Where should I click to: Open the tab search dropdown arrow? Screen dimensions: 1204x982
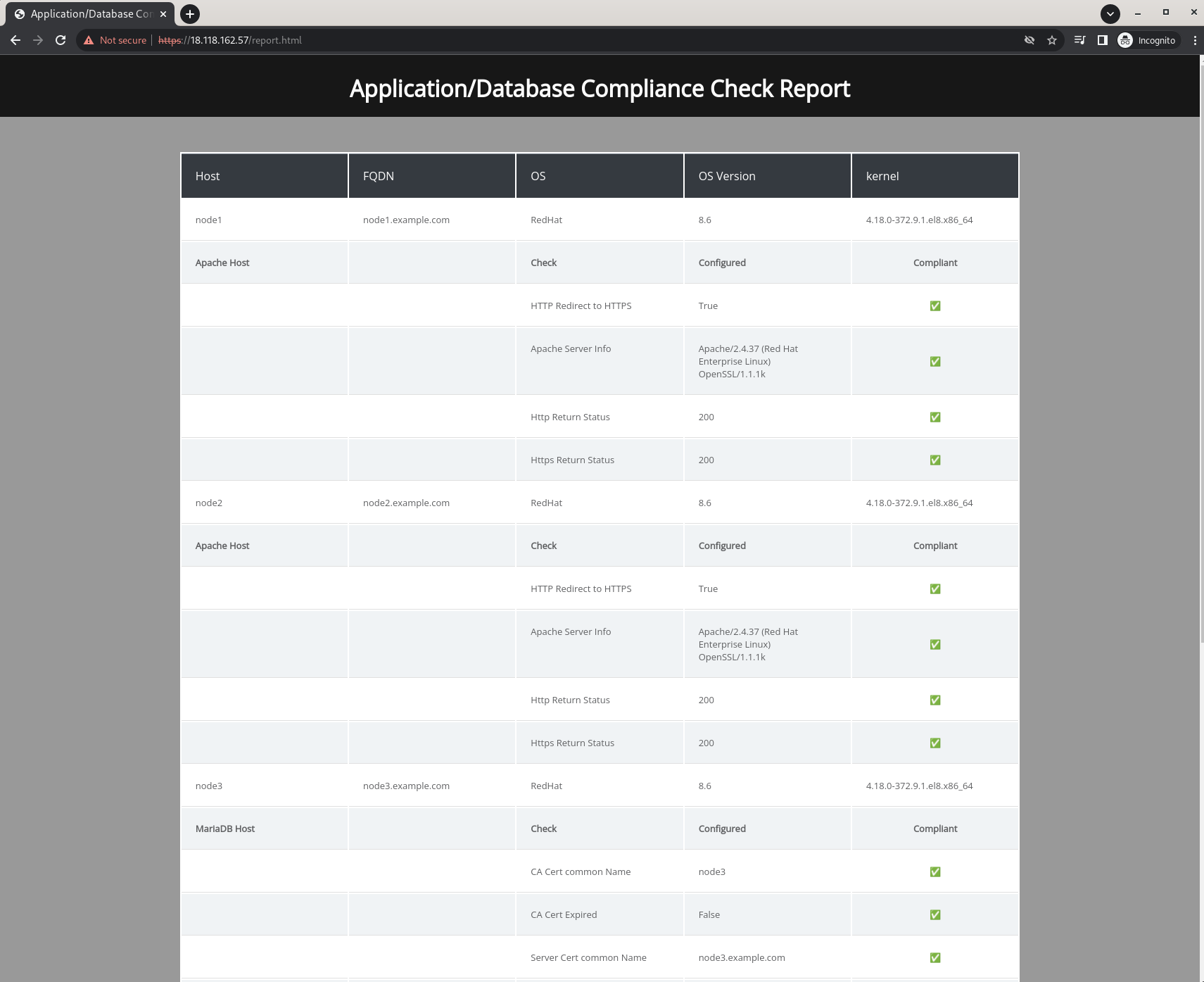[1110, 13]
